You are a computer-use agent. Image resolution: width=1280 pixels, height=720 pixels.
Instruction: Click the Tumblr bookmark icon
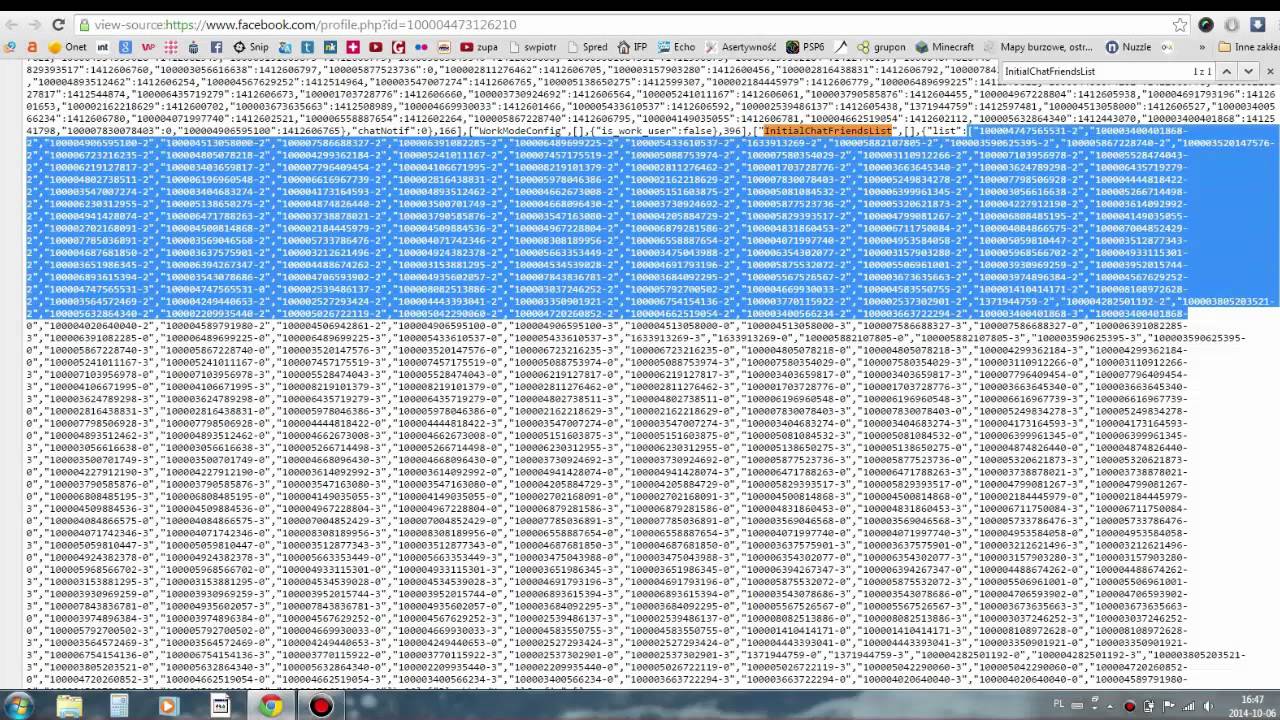pos(307,47)
